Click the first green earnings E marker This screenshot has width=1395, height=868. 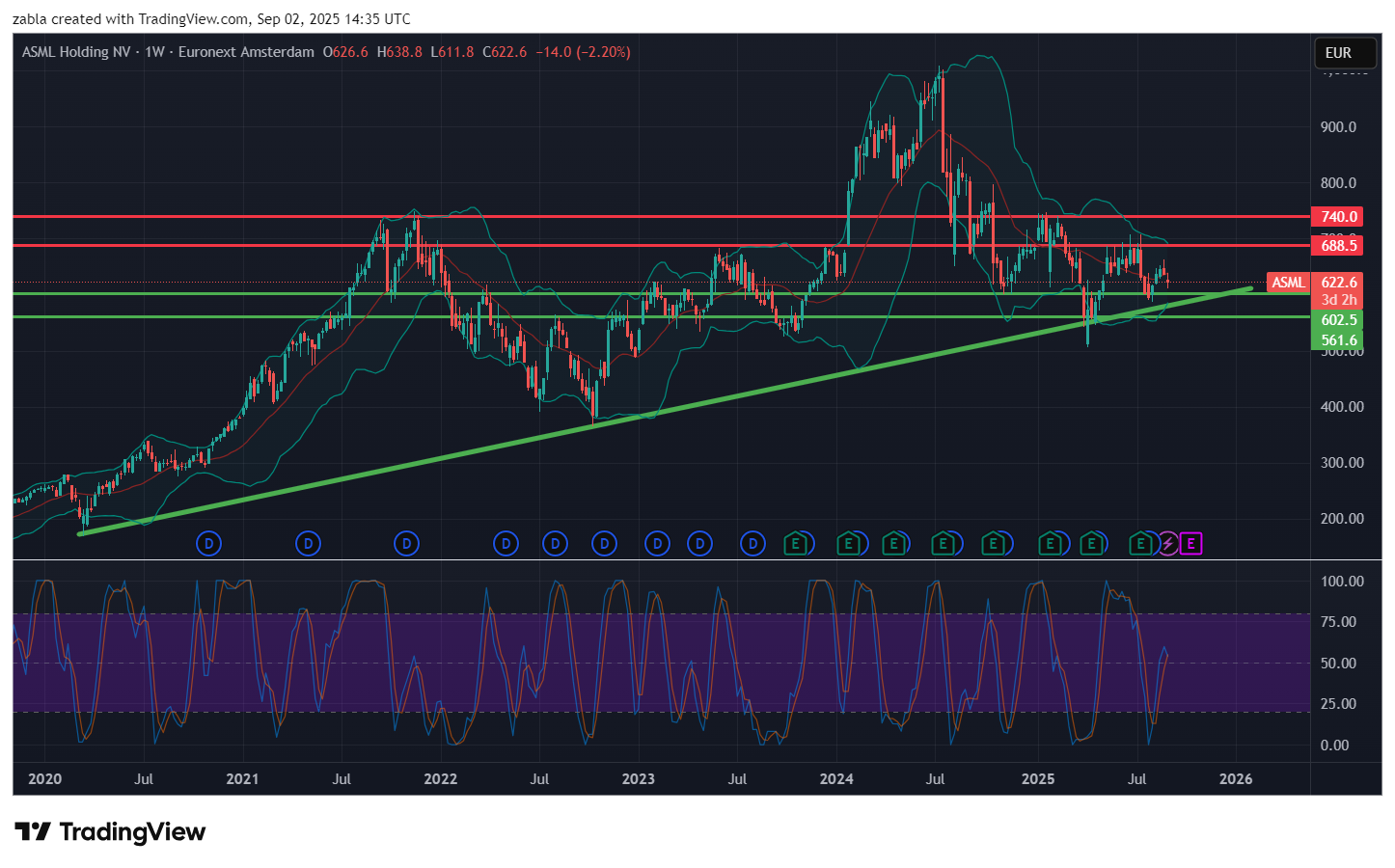pos(795,544)
